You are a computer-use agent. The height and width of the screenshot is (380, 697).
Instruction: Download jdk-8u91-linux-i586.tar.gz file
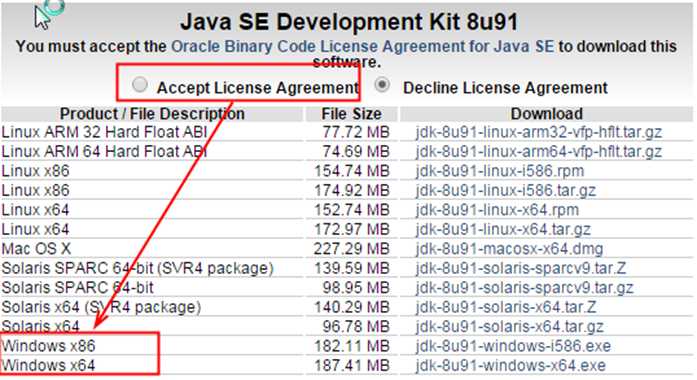pyautogui.click(x=505, y=191)
